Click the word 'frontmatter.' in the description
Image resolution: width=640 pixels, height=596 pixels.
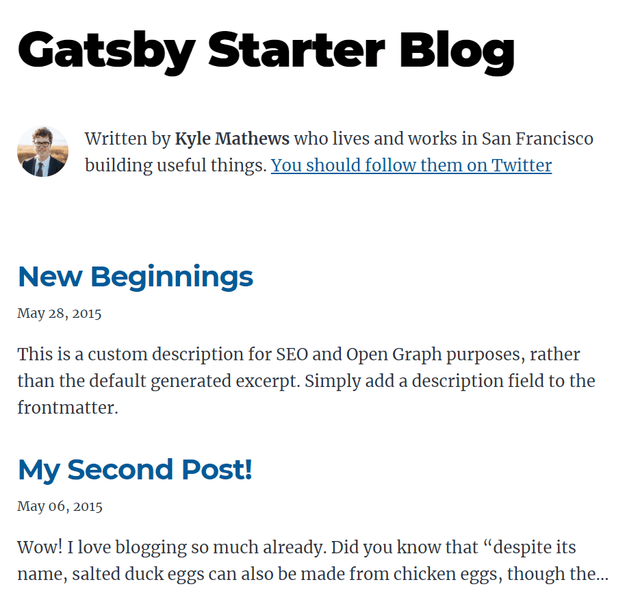(x=67, y=408)
